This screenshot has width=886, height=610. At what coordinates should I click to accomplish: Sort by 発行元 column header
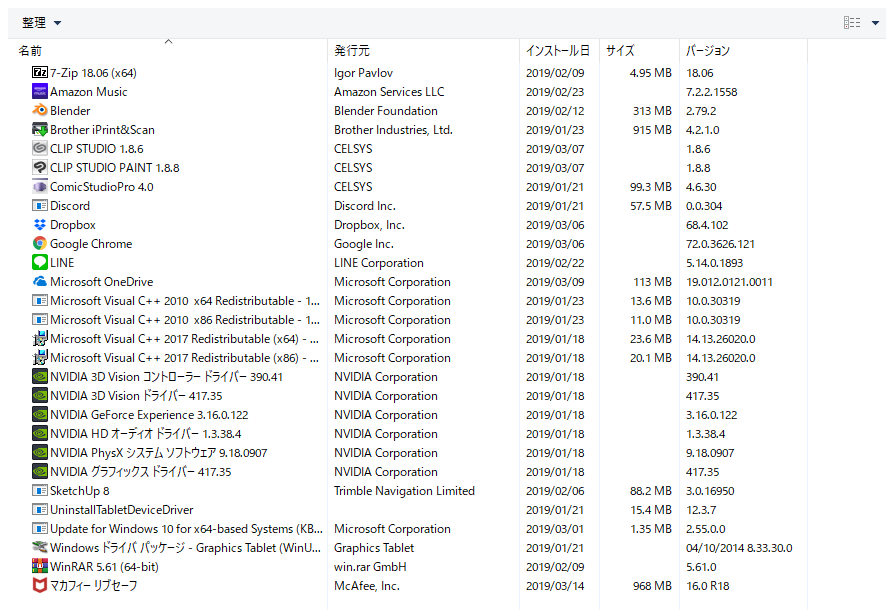pyautogui.click(x=352, y=51)
